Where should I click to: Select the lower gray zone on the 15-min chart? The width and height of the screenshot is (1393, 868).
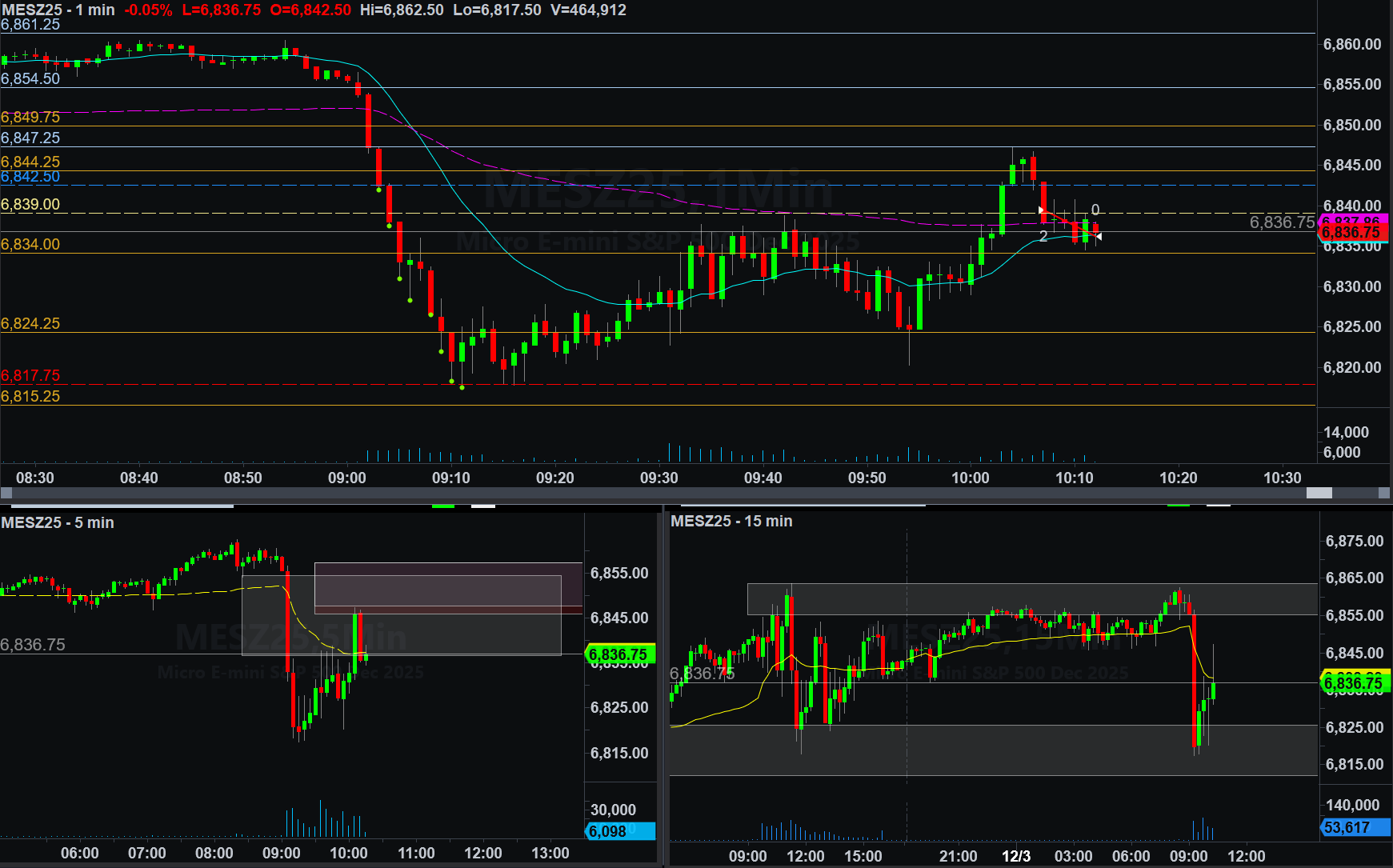pos(992,750)
